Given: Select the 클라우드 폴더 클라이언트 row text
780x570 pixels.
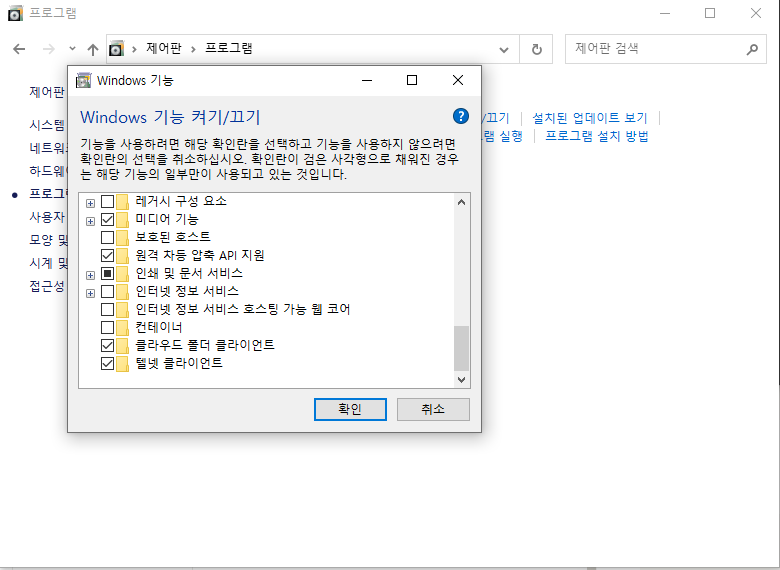Looking at the screenshot, I should tap(205, 345).
